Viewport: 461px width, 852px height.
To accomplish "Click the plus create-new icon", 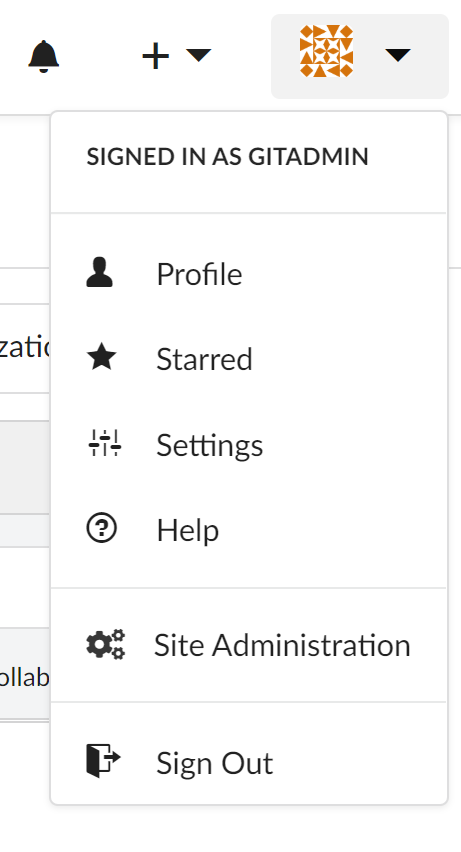I will (156, 56).
